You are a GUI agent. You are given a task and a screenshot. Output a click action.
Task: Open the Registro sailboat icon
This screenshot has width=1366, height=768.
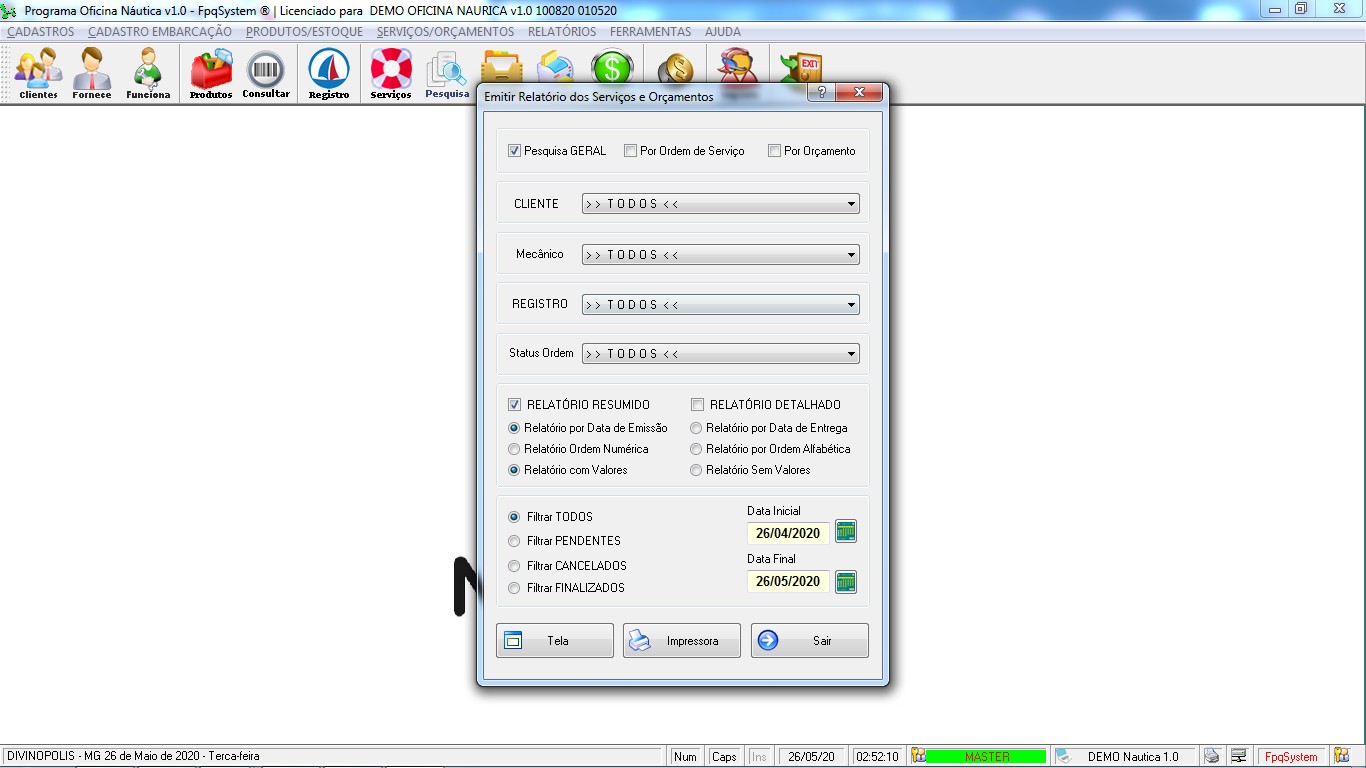pos(329,74)
